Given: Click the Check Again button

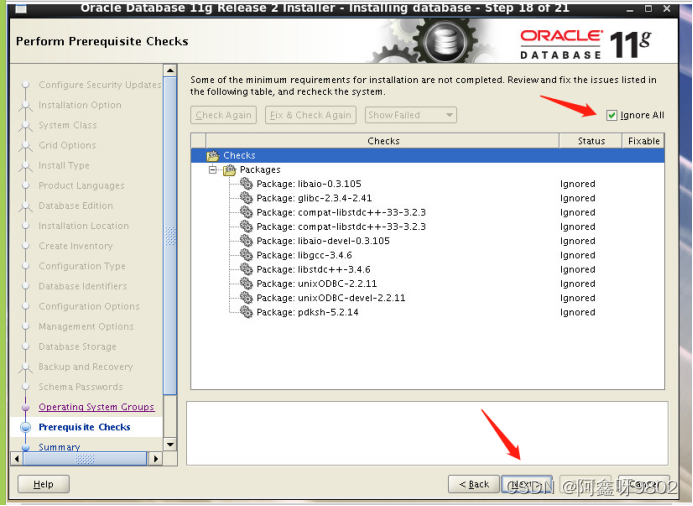Looking at the screenshot, I should [x=224, y=115].
